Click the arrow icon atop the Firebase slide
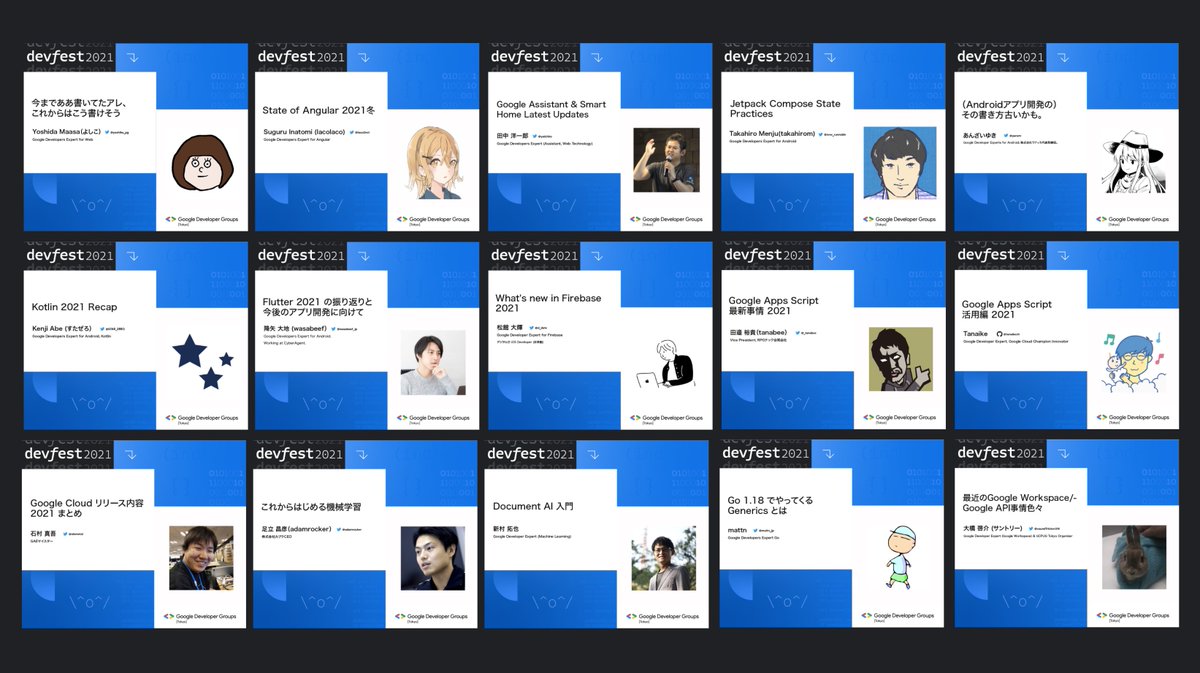The width and height of the screenshot is (1200, 673). click(597, 256)
